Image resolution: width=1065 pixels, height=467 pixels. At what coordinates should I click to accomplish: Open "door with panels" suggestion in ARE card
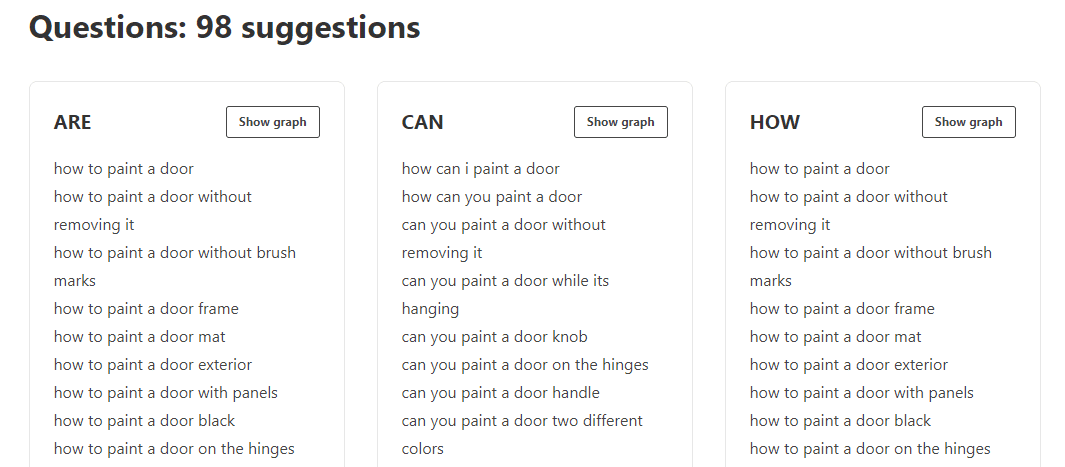[x=166, y=393]
